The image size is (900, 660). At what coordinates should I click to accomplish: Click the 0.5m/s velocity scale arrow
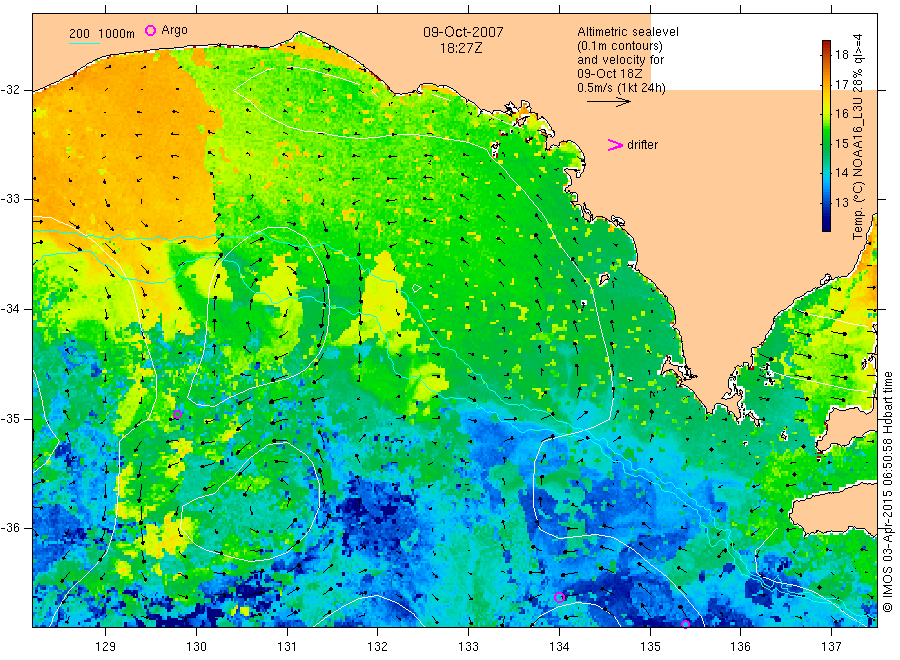click(x=608, y=102)
